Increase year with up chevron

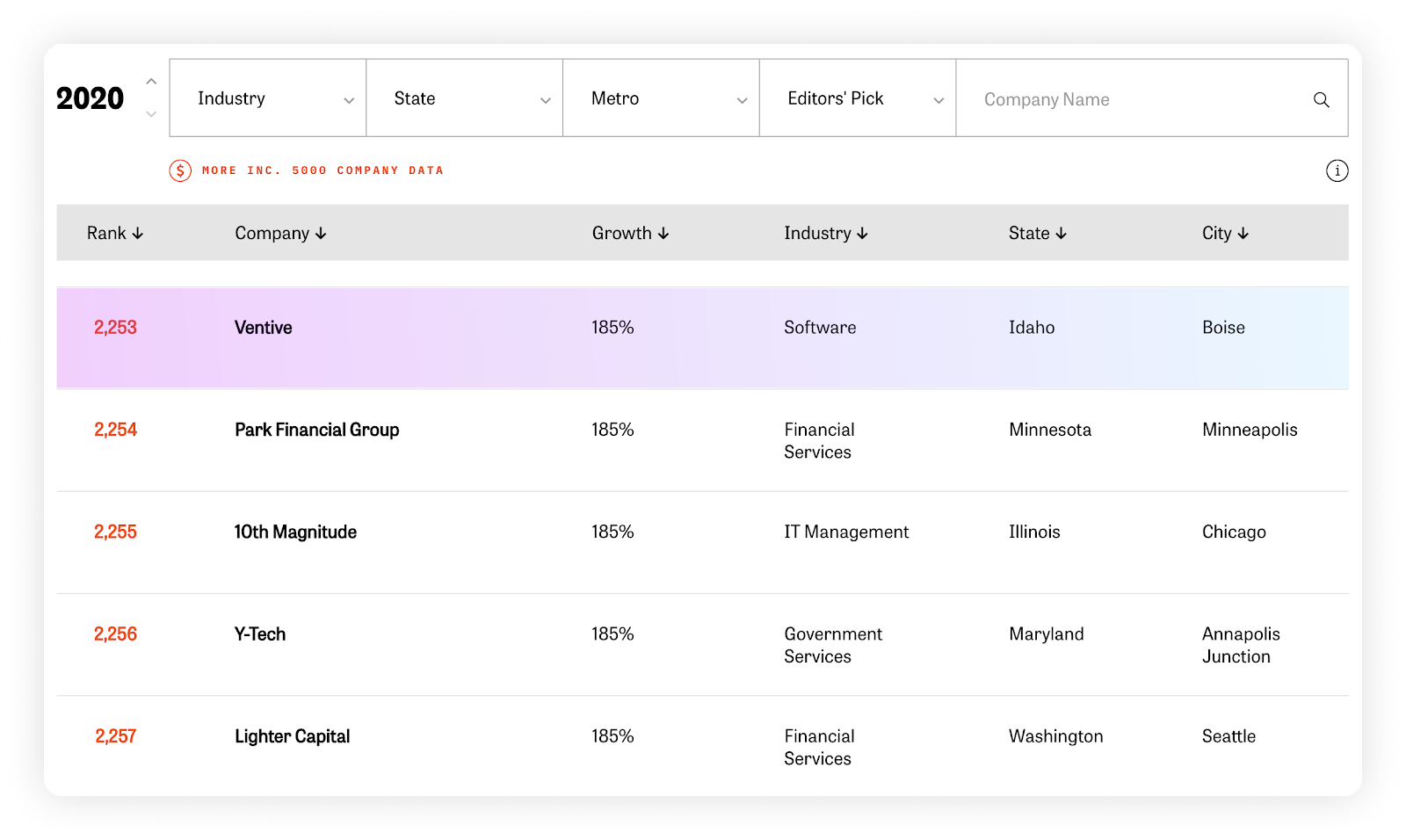point(151,82)
